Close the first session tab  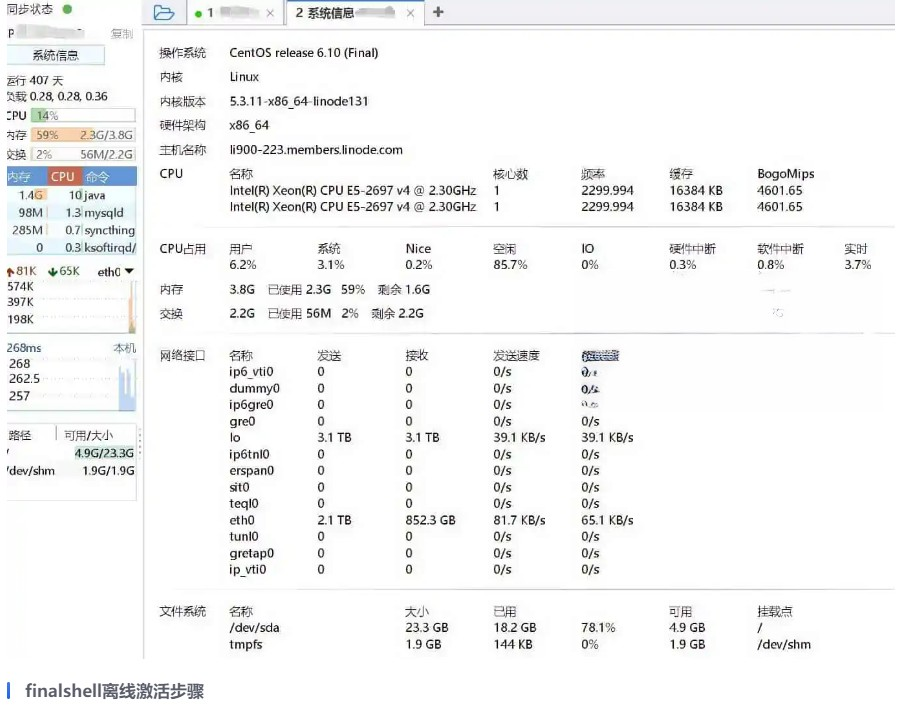(x=270, y=13)
